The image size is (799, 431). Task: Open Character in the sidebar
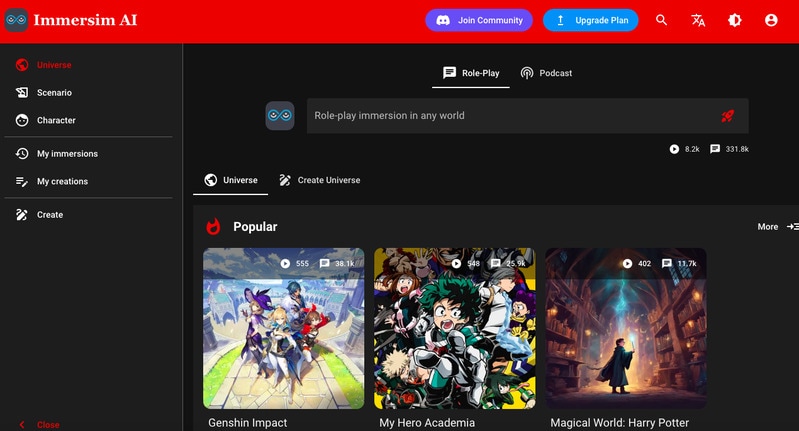(56, 121)
